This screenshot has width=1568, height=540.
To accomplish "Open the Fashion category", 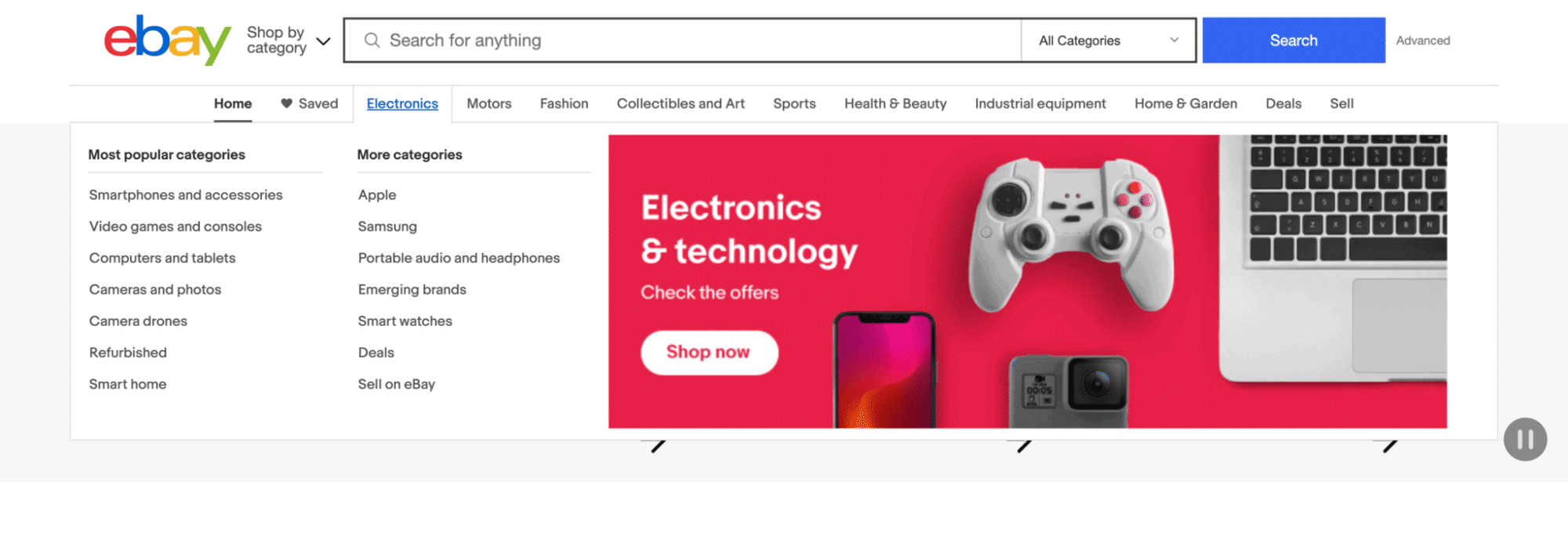I will coord(563,103).
